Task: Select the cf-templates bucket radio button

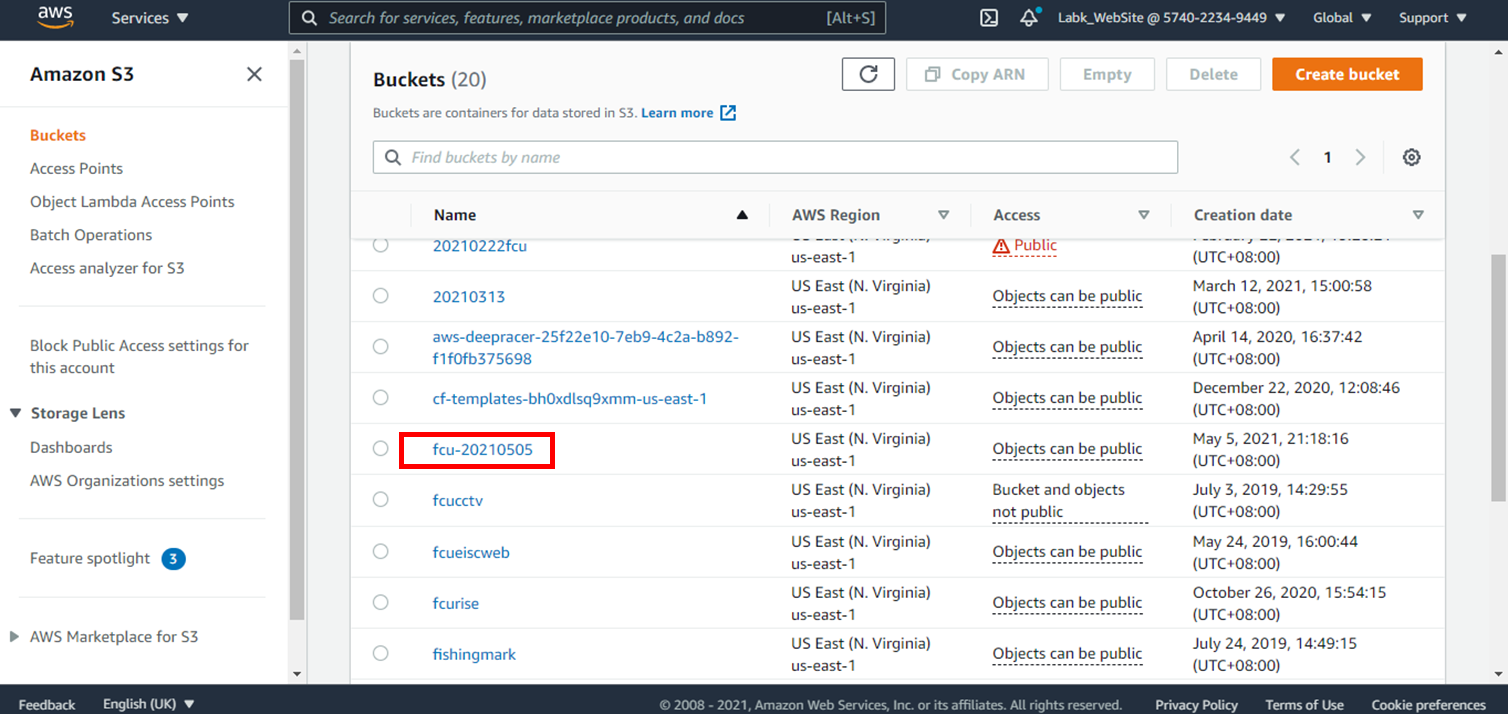Action: tap(381, 397)
